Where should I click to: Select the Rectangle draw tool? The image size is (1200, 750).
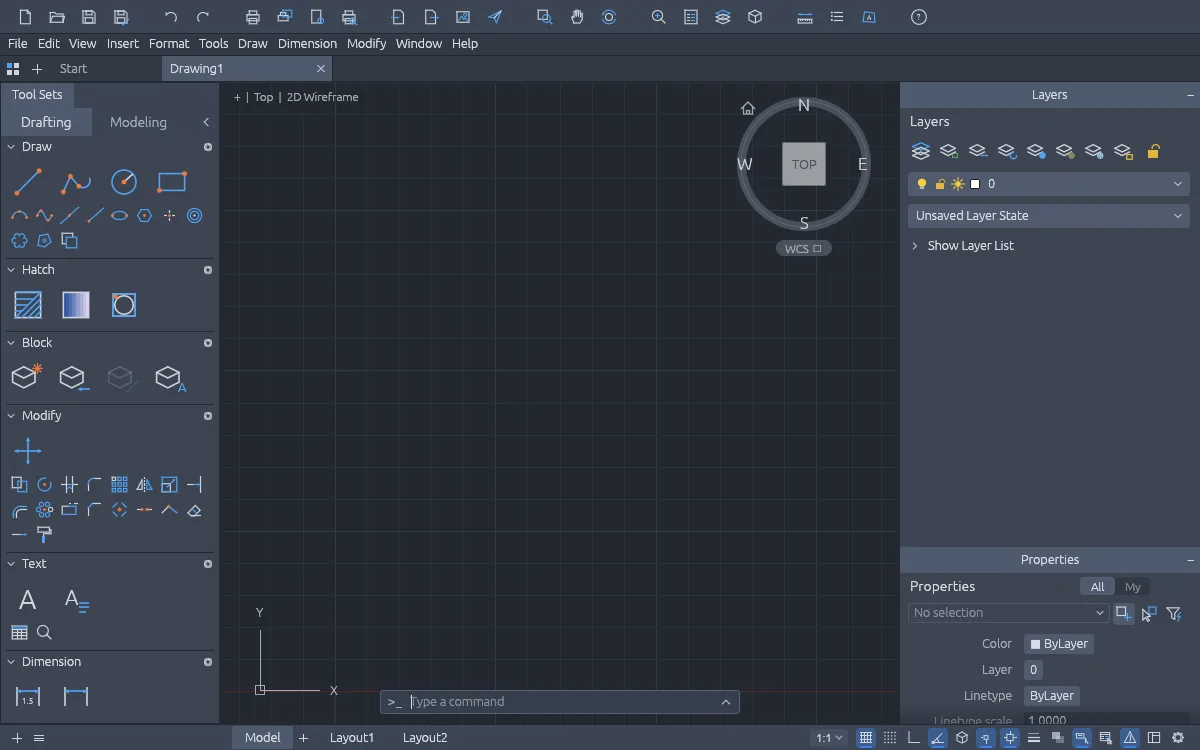coord(172,182)
